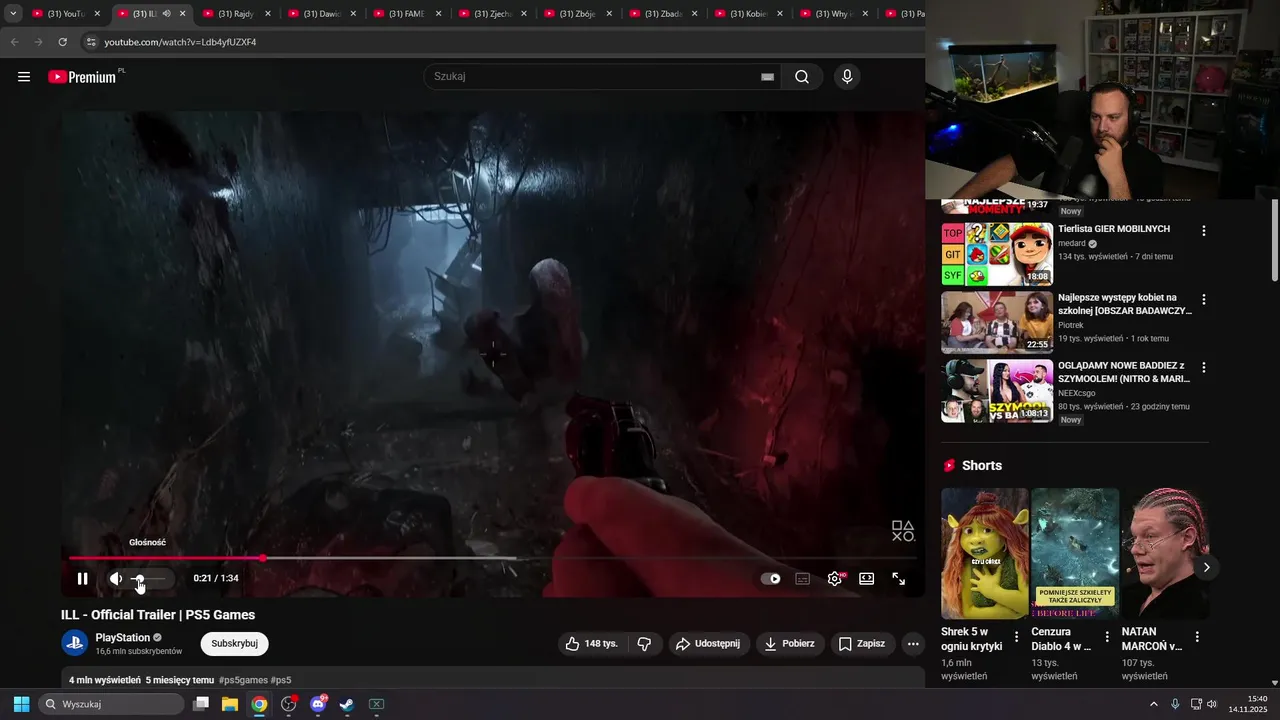Switch to the (31) Kobiet tab
1280x720 pixels.
[x=749, y=14]
